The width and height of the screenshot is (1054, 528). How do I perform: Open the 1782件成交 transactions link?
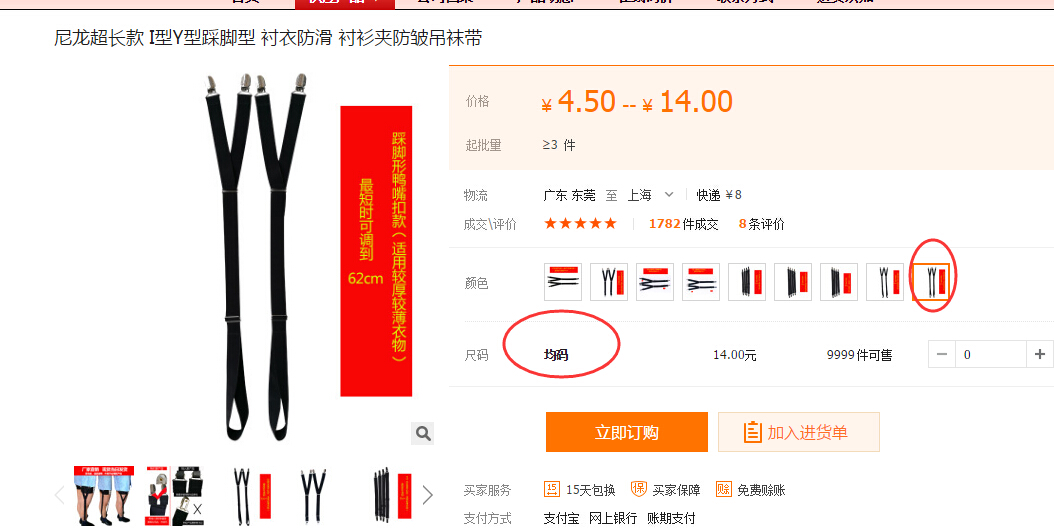pyautogui.click(x=684, y=224)
